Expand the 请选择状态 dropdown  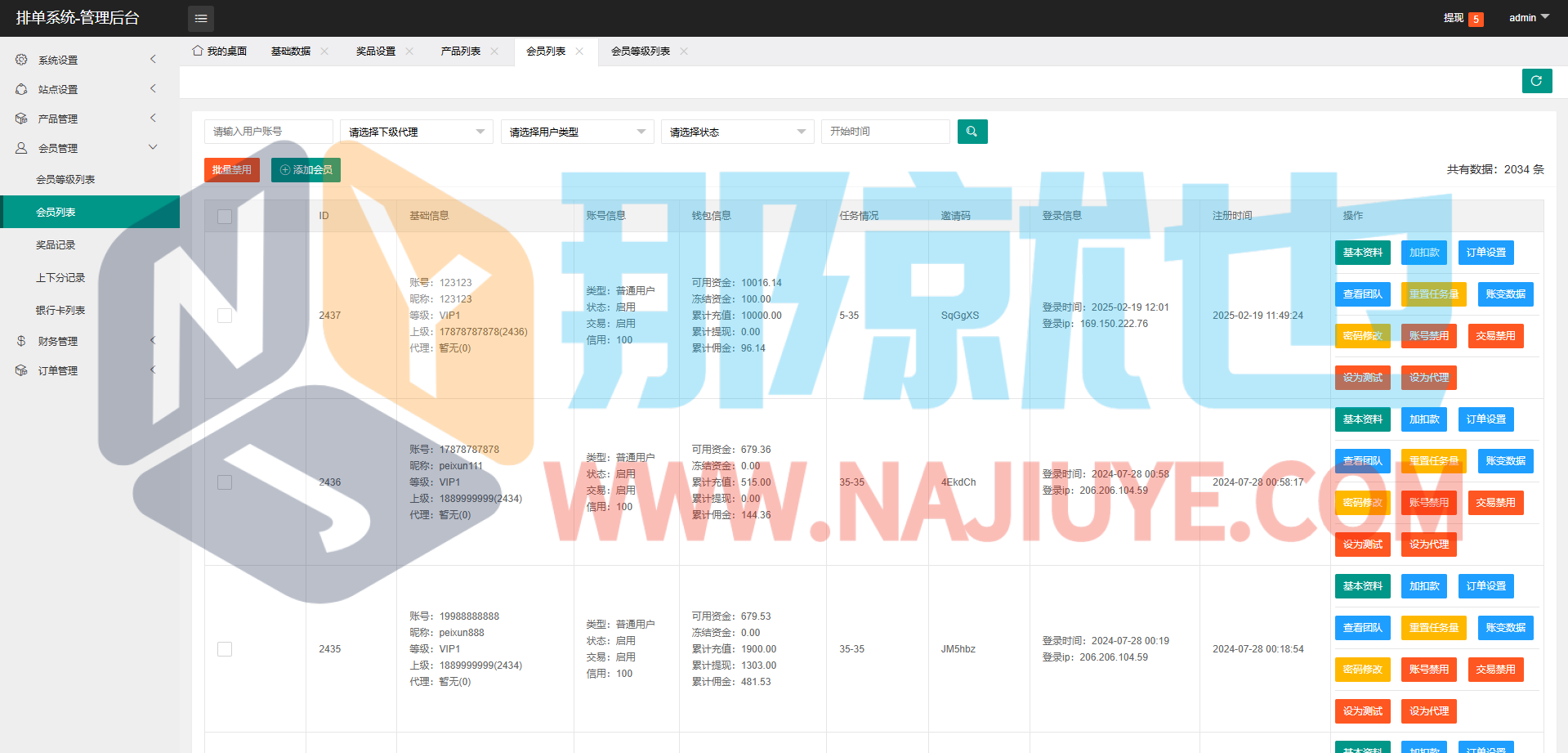(x=737, y=132)
